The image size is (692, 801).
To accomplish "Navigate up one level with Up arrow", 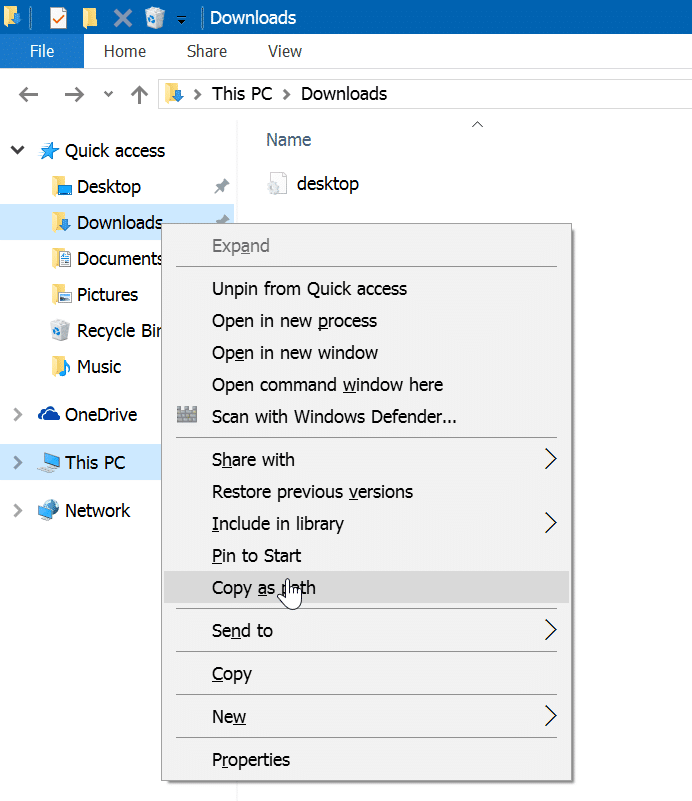I will tap(139, 95).
